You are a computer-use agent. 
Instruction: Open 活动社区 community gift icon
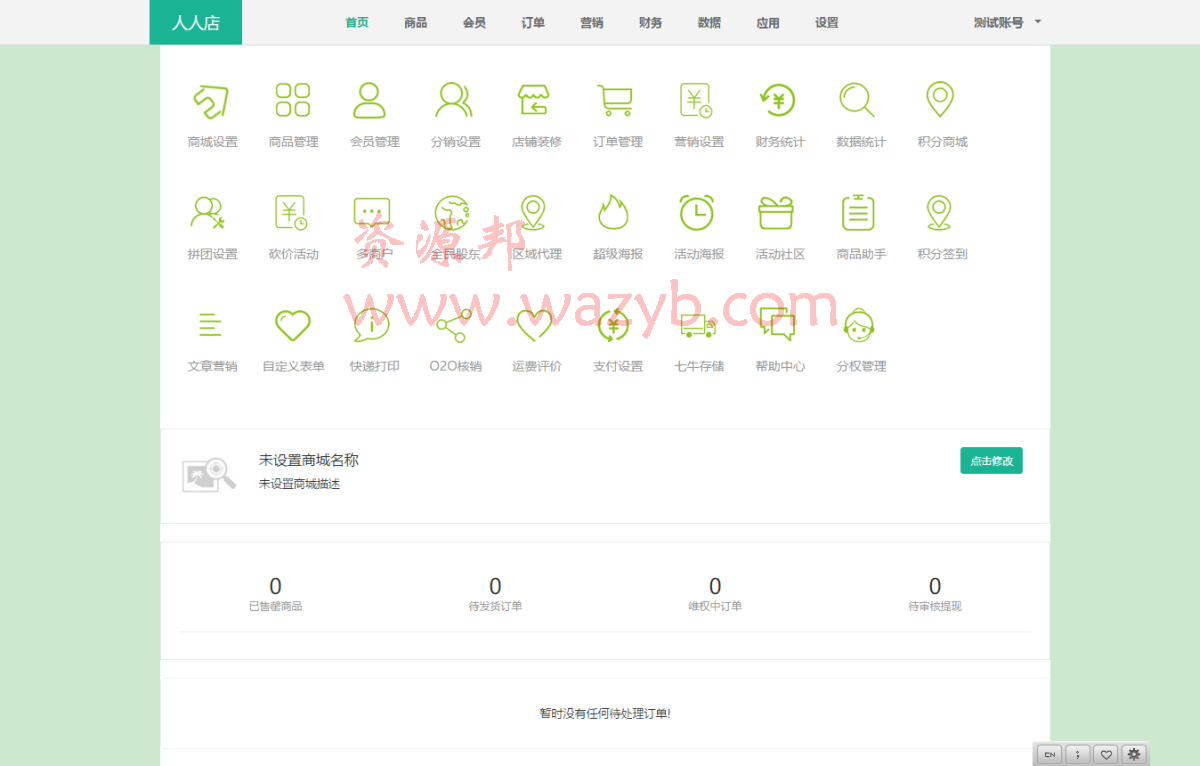[x=776, y=212]
